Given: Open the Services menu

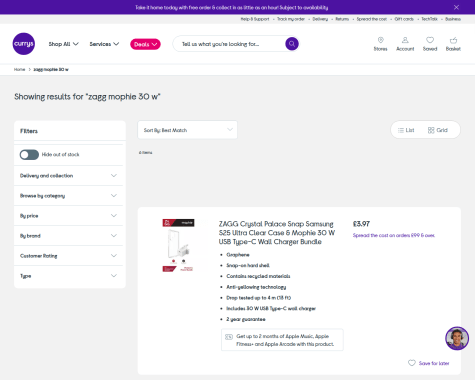Looking at the screenshot, I should pyautogui.click(x=104, y=44).
